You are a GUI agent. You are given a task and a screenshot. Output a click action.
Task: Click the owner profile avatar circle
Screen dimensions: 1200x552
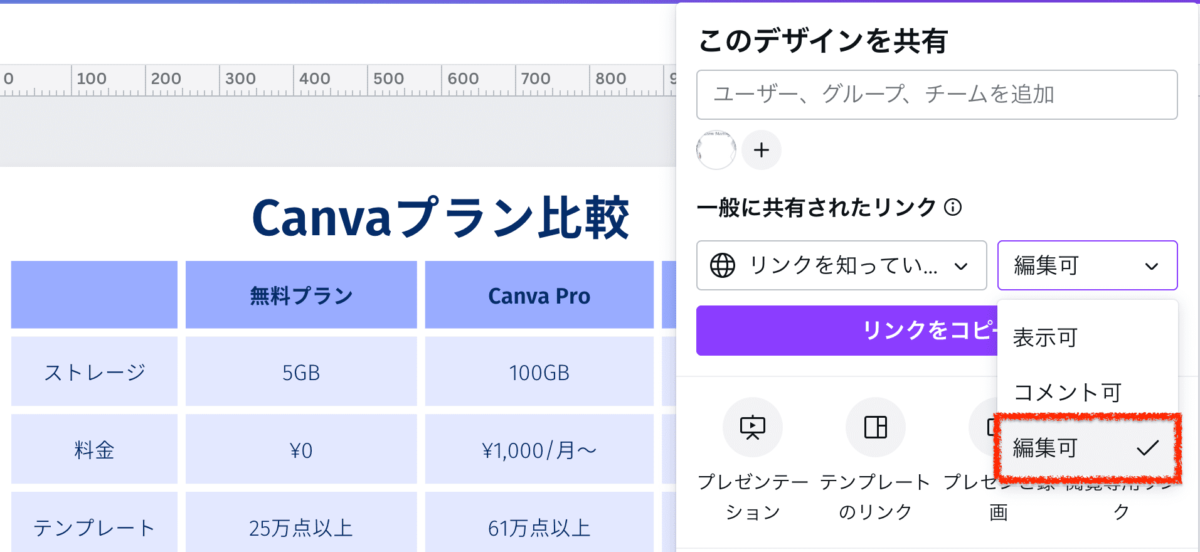[716, 150]
